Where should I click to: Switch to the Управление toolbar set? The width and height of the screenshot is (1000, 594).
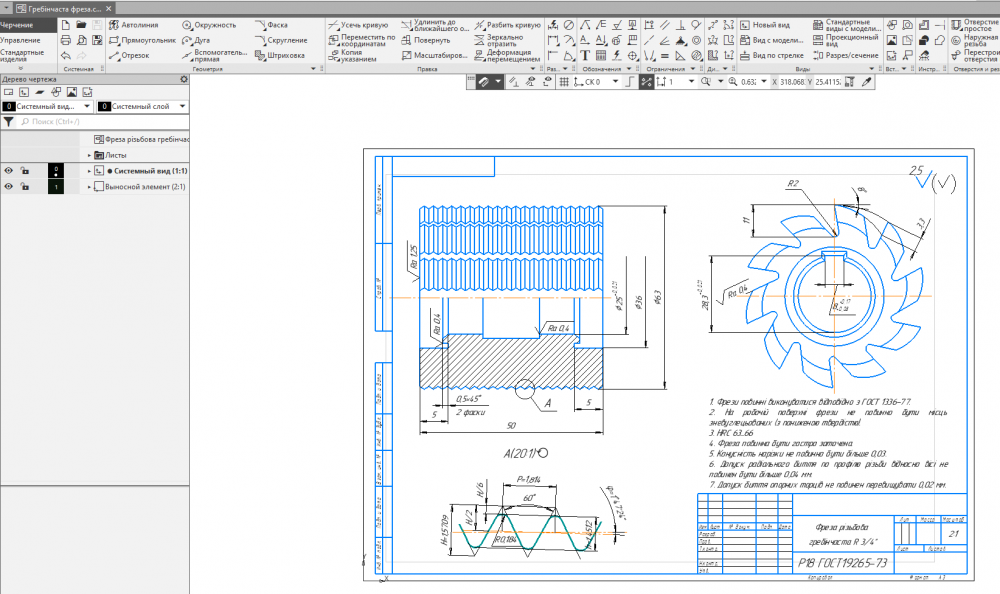(x=22, y=40)
